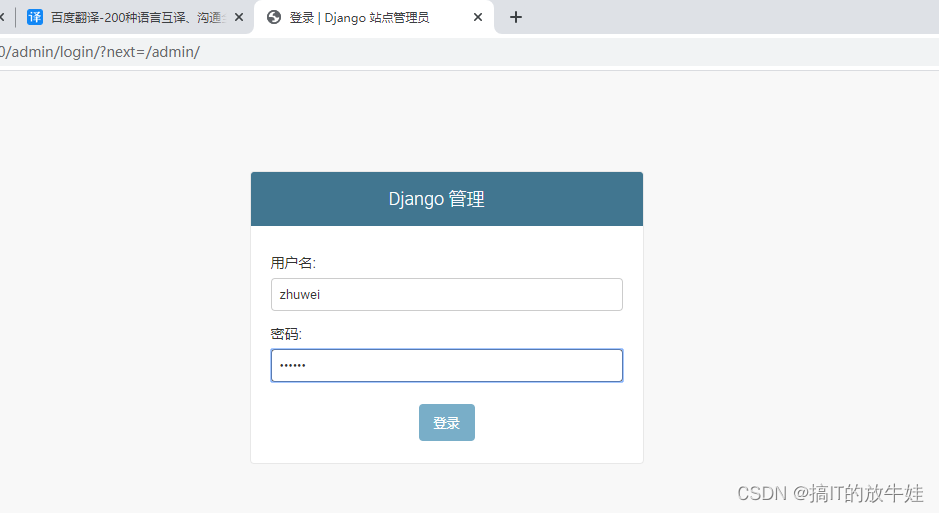Select the Django 站点管理员 login tab

coord(374,17)
